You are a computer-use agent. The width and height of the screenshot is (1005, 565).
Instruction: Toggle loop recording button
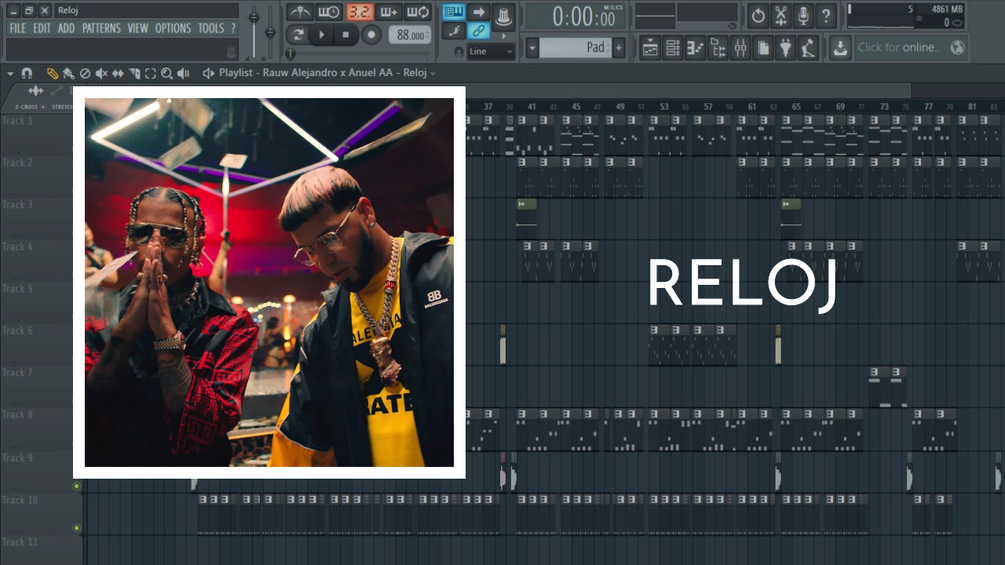pos(418,12)
